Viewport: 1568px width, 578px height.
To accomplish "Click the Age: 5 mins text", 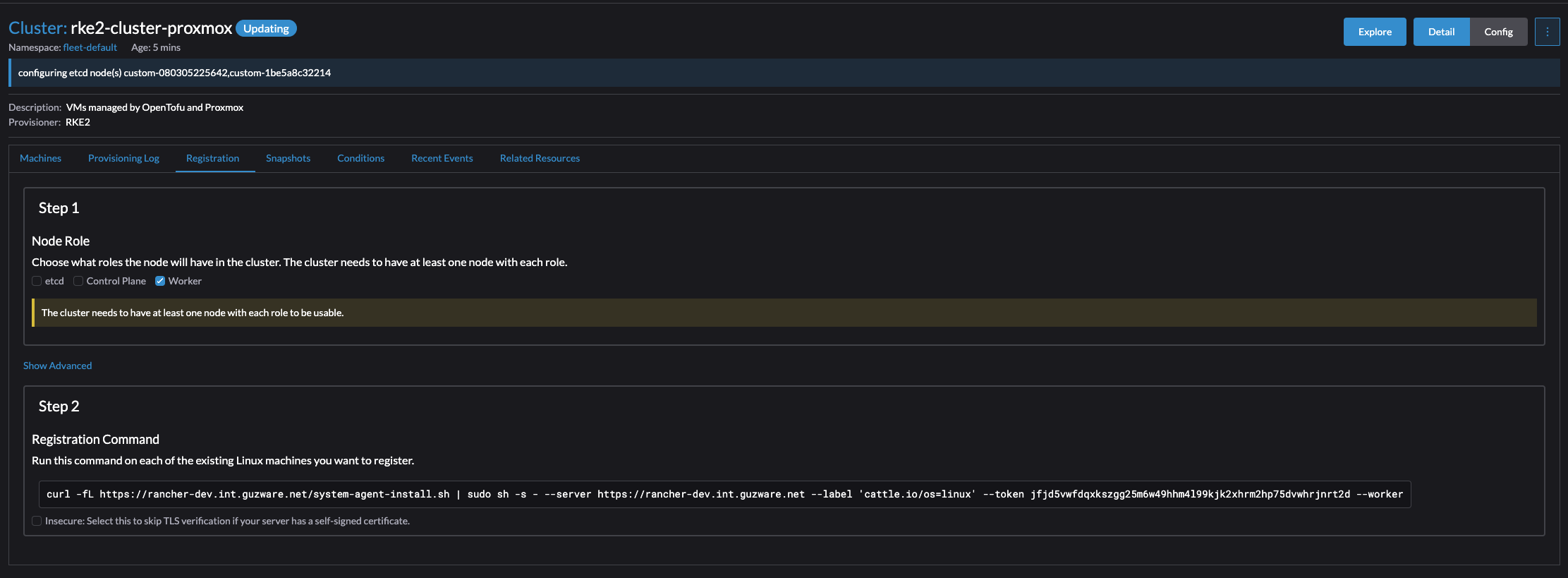I will click(x=156, y=47).
